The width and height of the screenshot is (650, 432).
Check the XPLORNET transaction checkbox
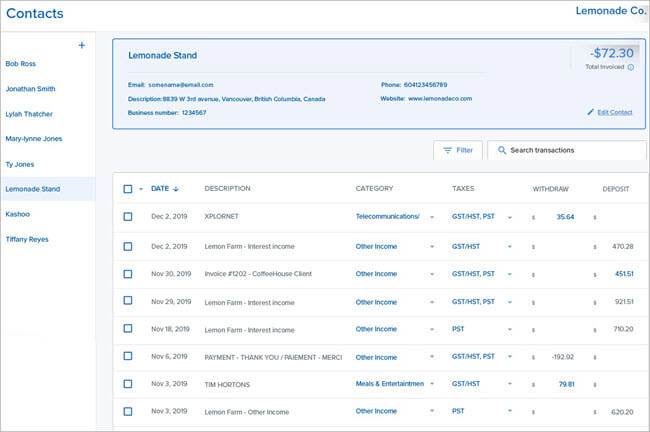pos(127,217)
